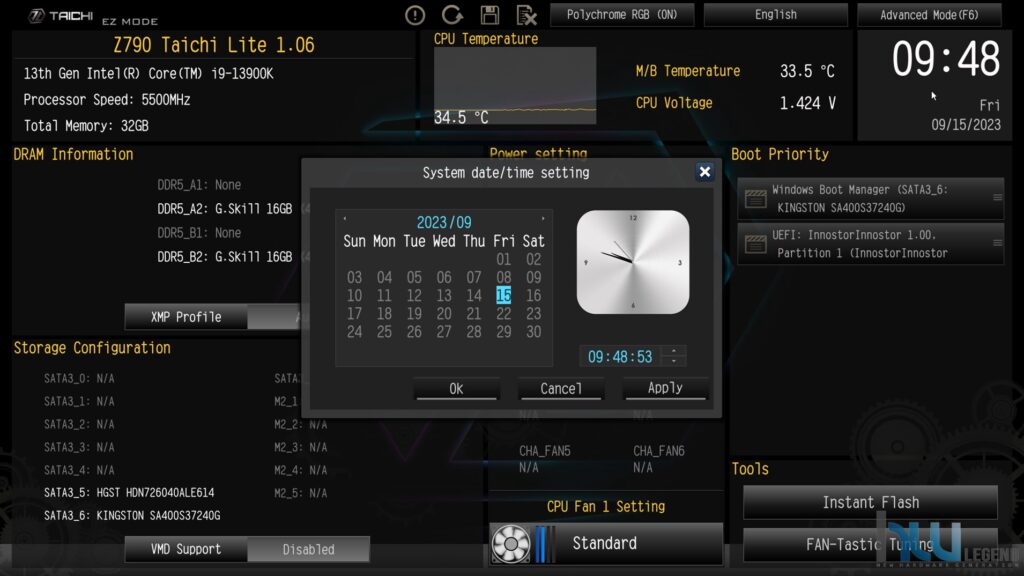Go to next month in calendar
The height and width of the screenshot is (576, 1024).
pyautogui.click(x=543, y=219)
